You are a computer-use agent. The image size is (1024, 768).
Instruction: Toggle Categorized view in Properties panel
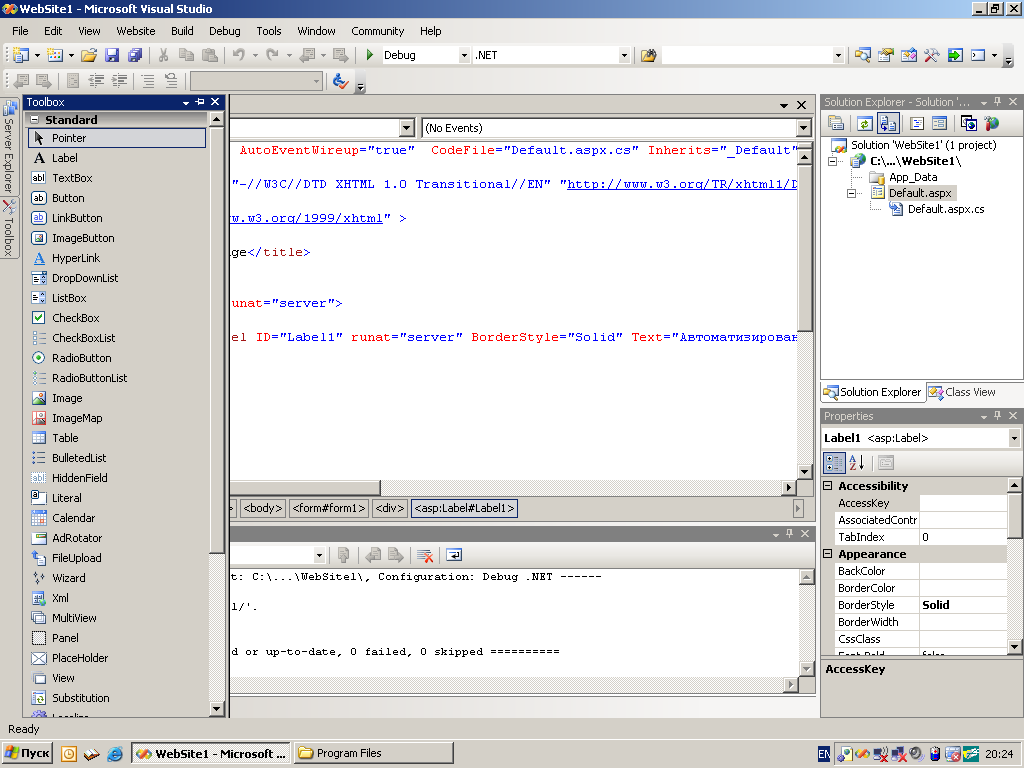point(833,462)
